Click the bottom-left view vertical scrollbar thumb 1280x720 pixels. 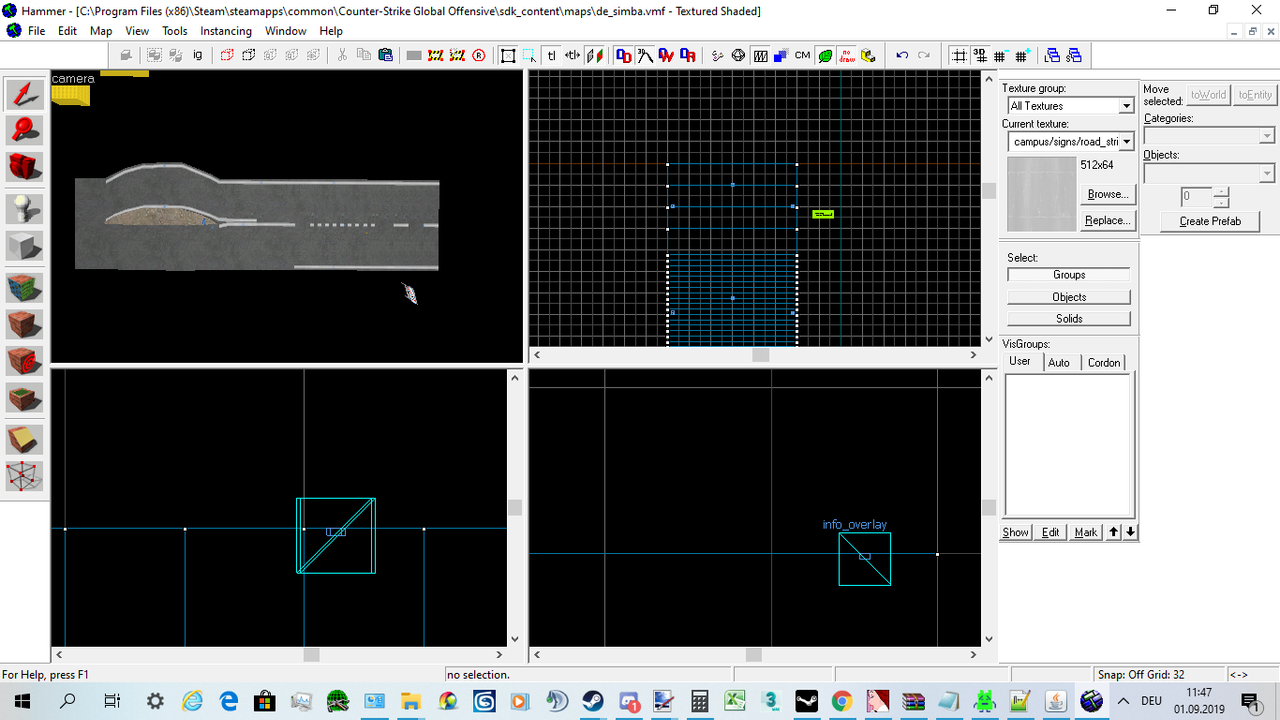pyautogui.click(x=515, y=508)
